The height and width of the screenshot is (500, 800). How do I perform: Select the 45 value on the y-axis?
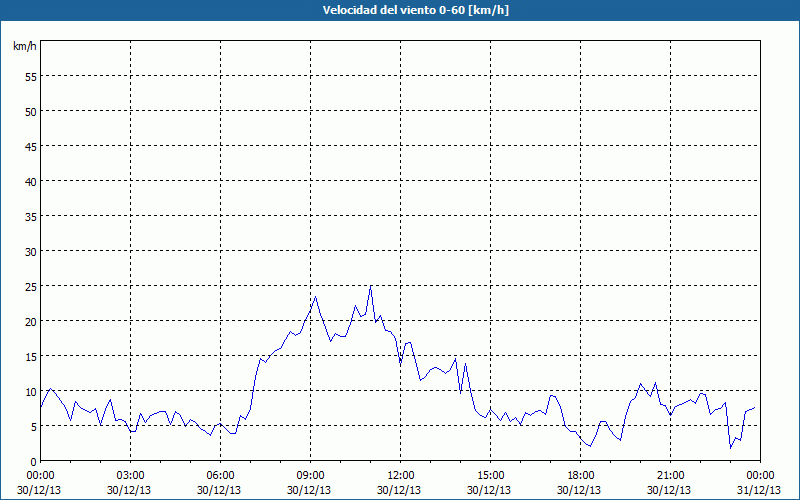31,146
